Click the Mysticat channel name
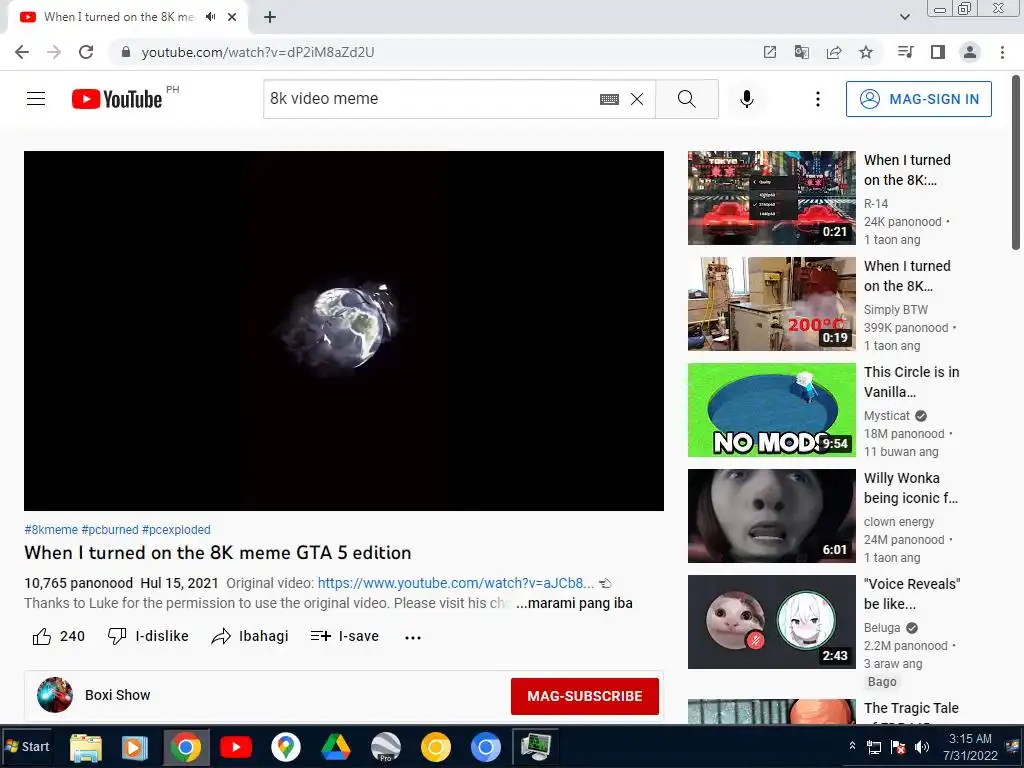 [886, 416]
